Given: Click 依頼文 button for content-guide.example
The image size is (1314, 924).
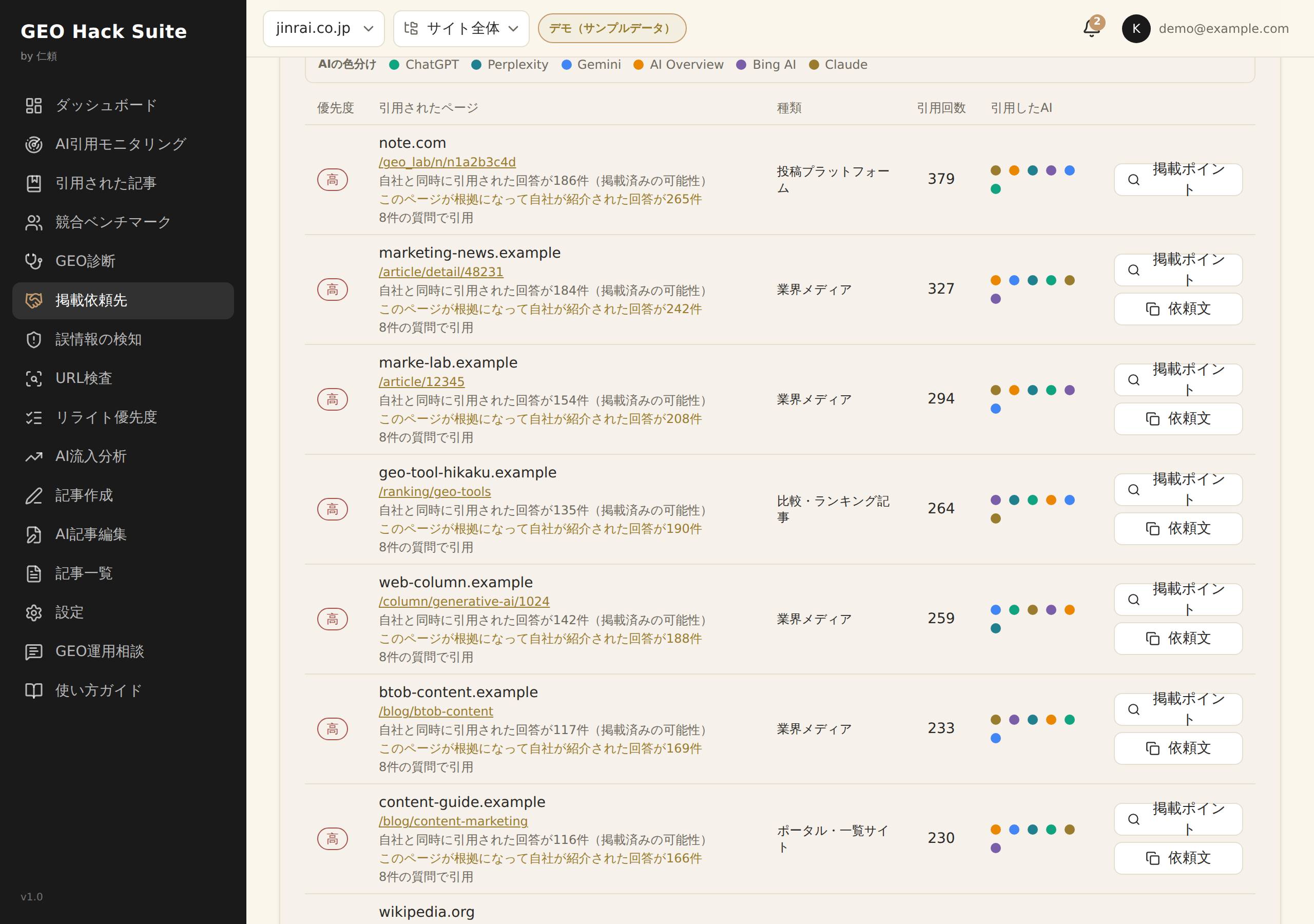Looking at the screenshot, I should pyautogui.click(x=1178, y=858).
